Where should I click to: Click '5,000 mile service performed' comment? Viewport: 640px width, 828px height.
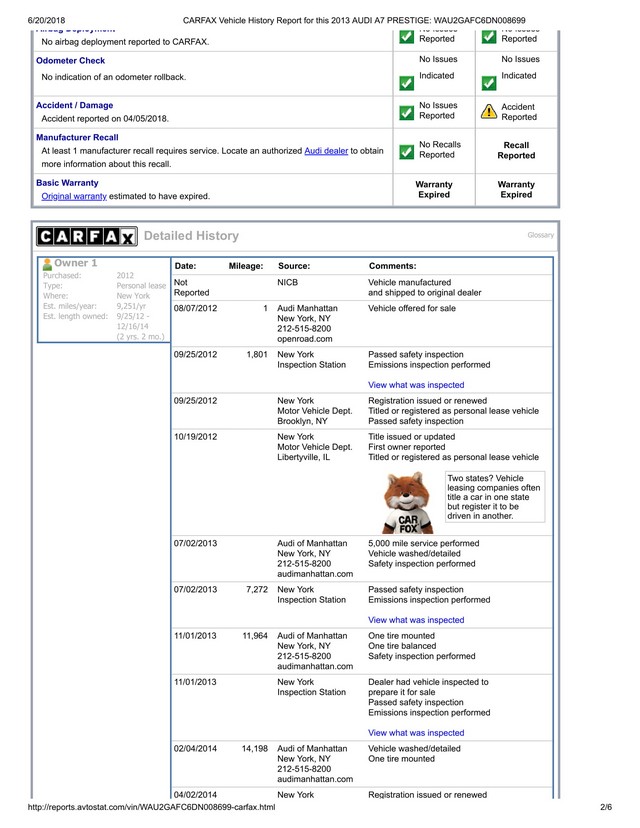coord(423,543)
